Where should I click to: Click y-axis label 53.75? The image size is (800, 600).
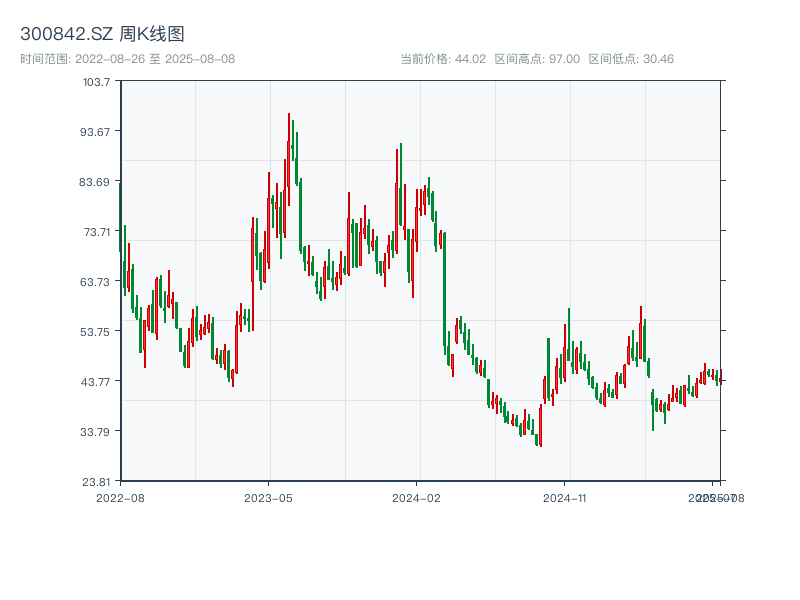coord(95,332)
